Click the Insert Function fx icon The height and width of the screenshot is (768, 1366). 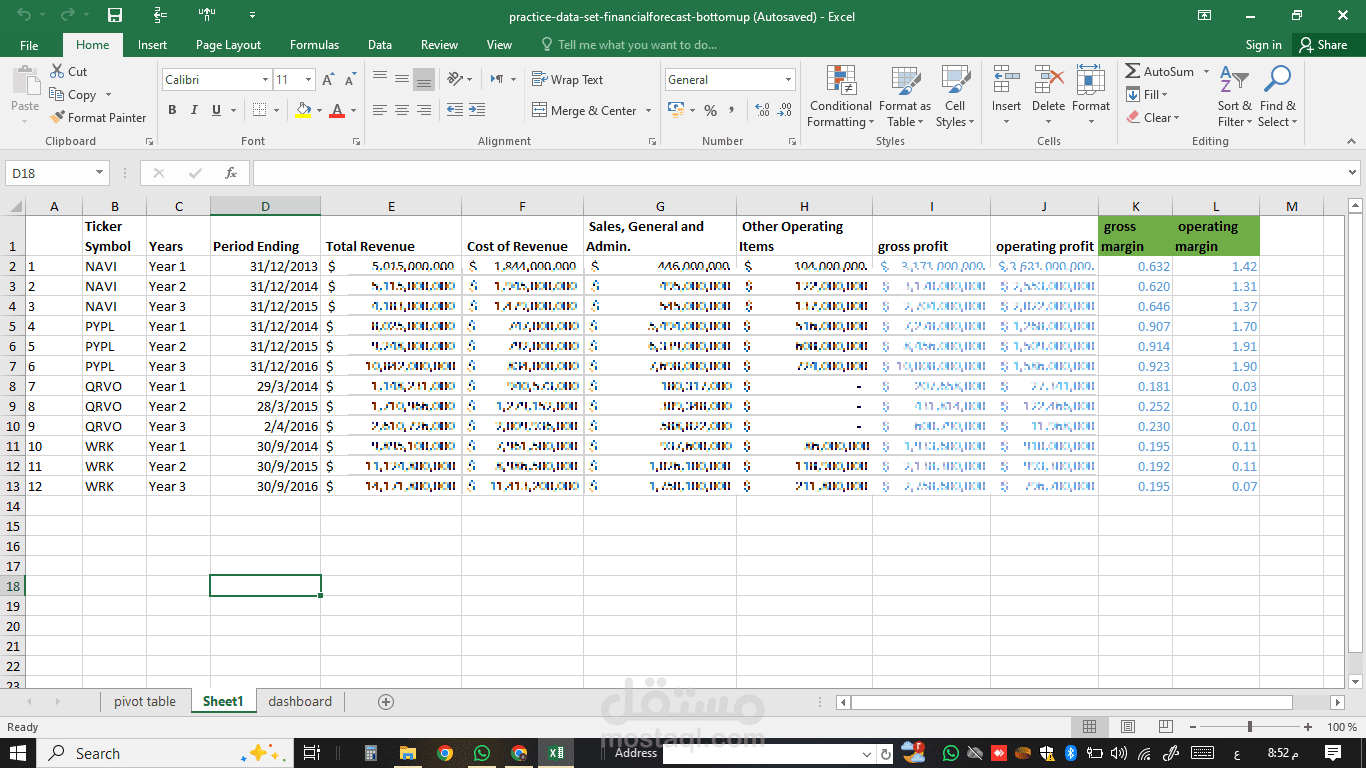pos(230,173)
